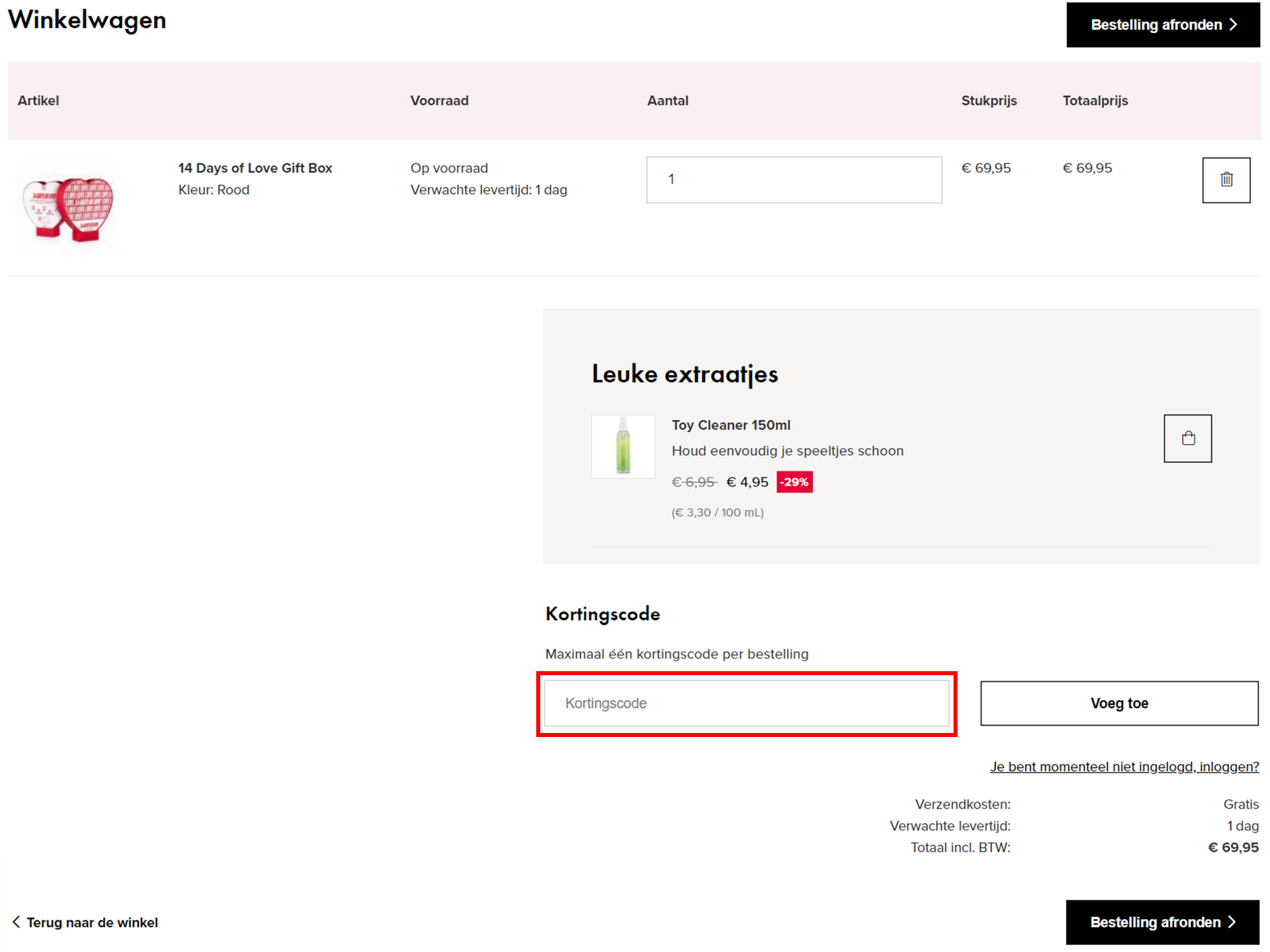The image size is (1270, 952).
Task: Click the Voorraad column header
Action: [439, 101]
